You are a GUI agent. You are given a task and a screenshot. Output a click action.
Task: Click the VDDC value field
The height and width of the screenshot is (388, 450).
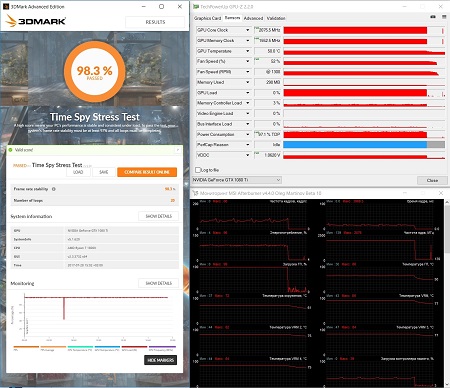[267, 155]
